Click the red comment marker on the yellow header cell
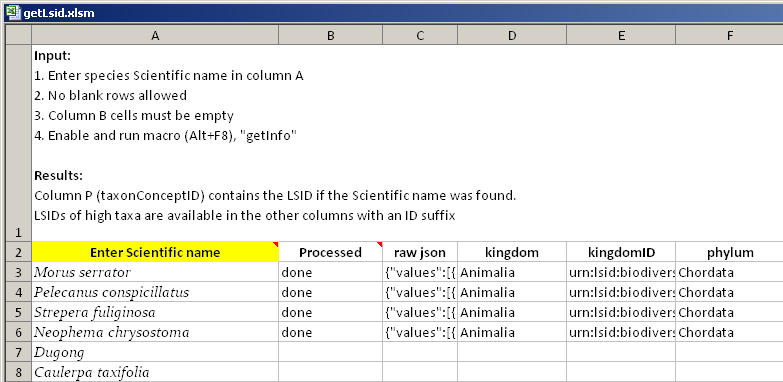The width and height of the screenshot is (783, 382). coord(276,244)
